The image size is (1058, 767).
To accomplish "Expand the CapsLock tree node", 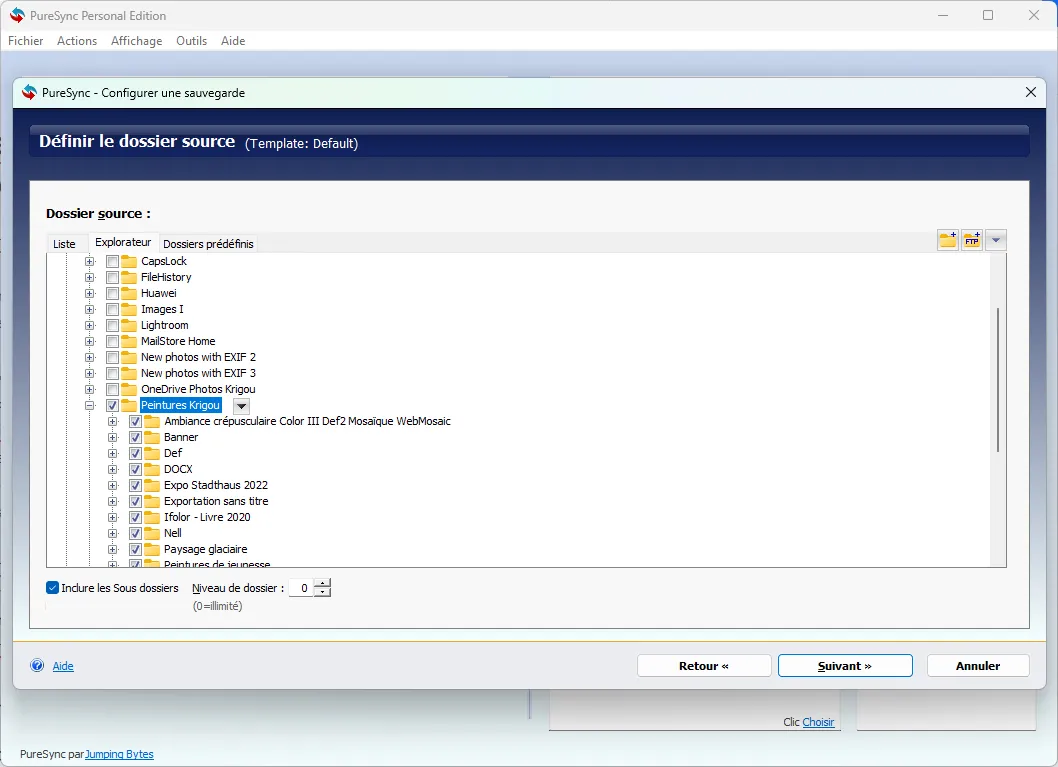I will (x=90, y=261).
